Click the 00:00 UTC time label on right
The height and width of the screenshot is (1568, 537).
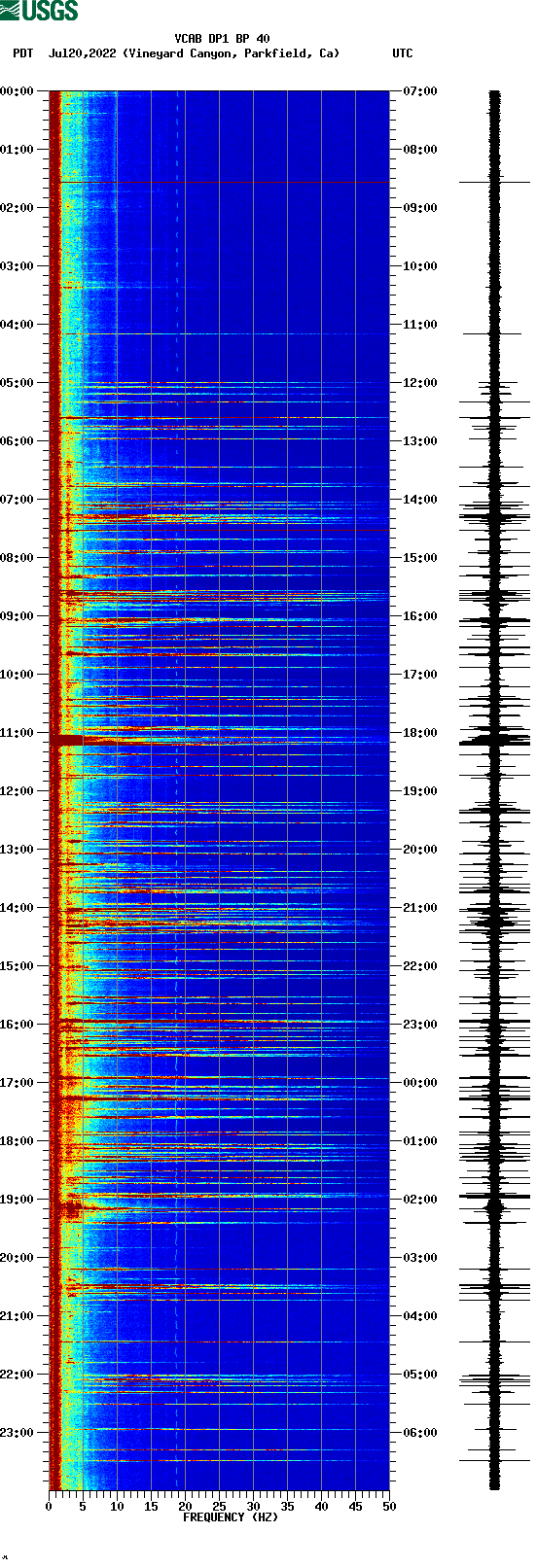420,1083
